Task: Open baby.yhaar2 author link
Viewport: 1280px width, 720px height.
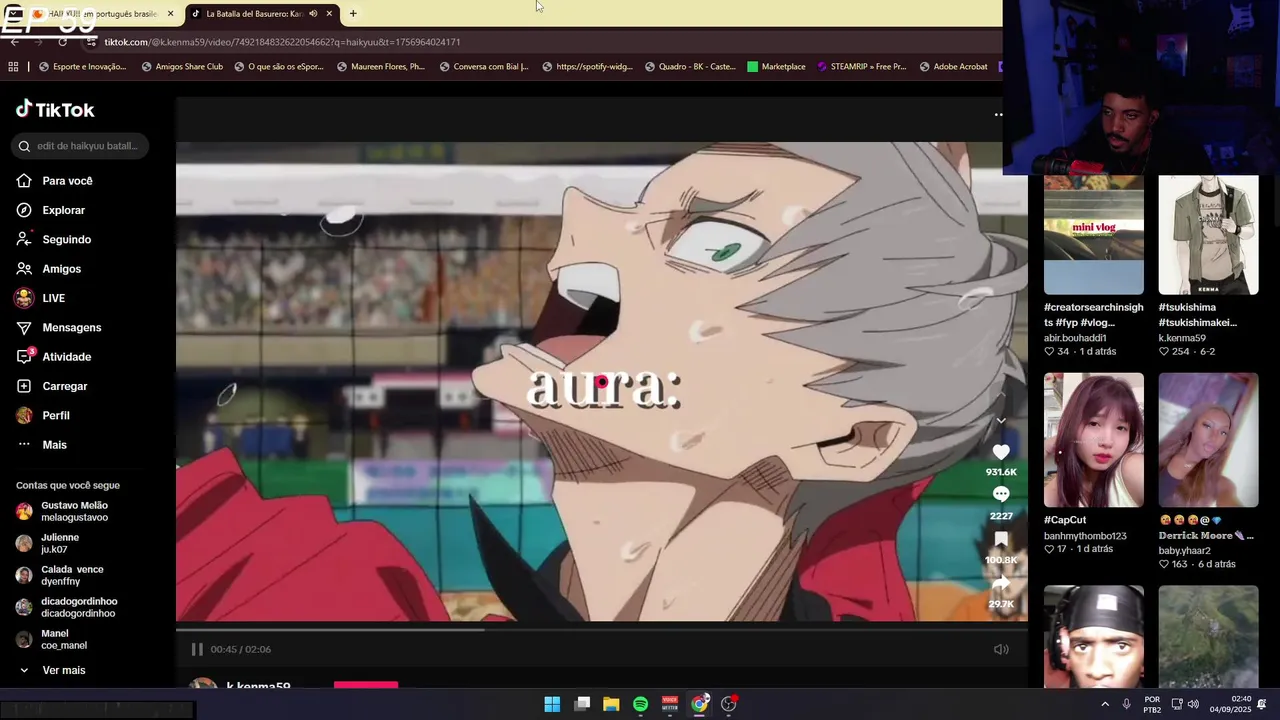Action: point(1184,551)
